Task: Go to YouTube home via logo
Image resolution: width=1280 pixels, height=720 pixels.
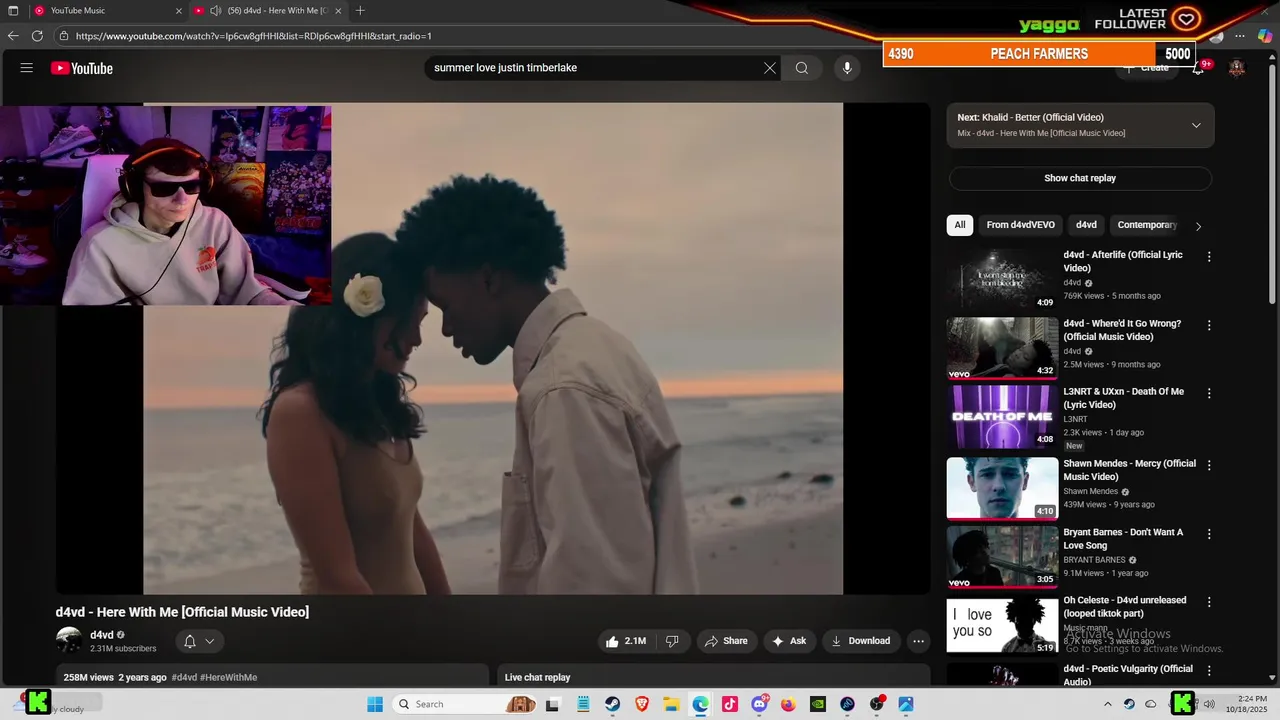Action: pos(82,68)
